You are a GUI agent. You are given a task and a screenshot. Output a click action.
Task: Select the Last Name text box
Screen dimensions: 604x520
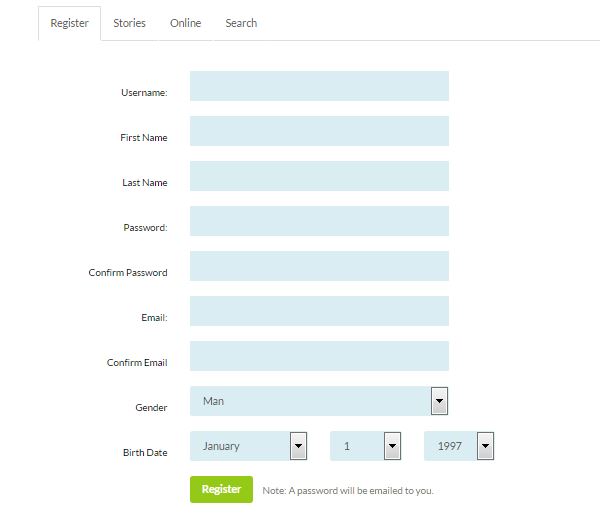coord(319,176)
